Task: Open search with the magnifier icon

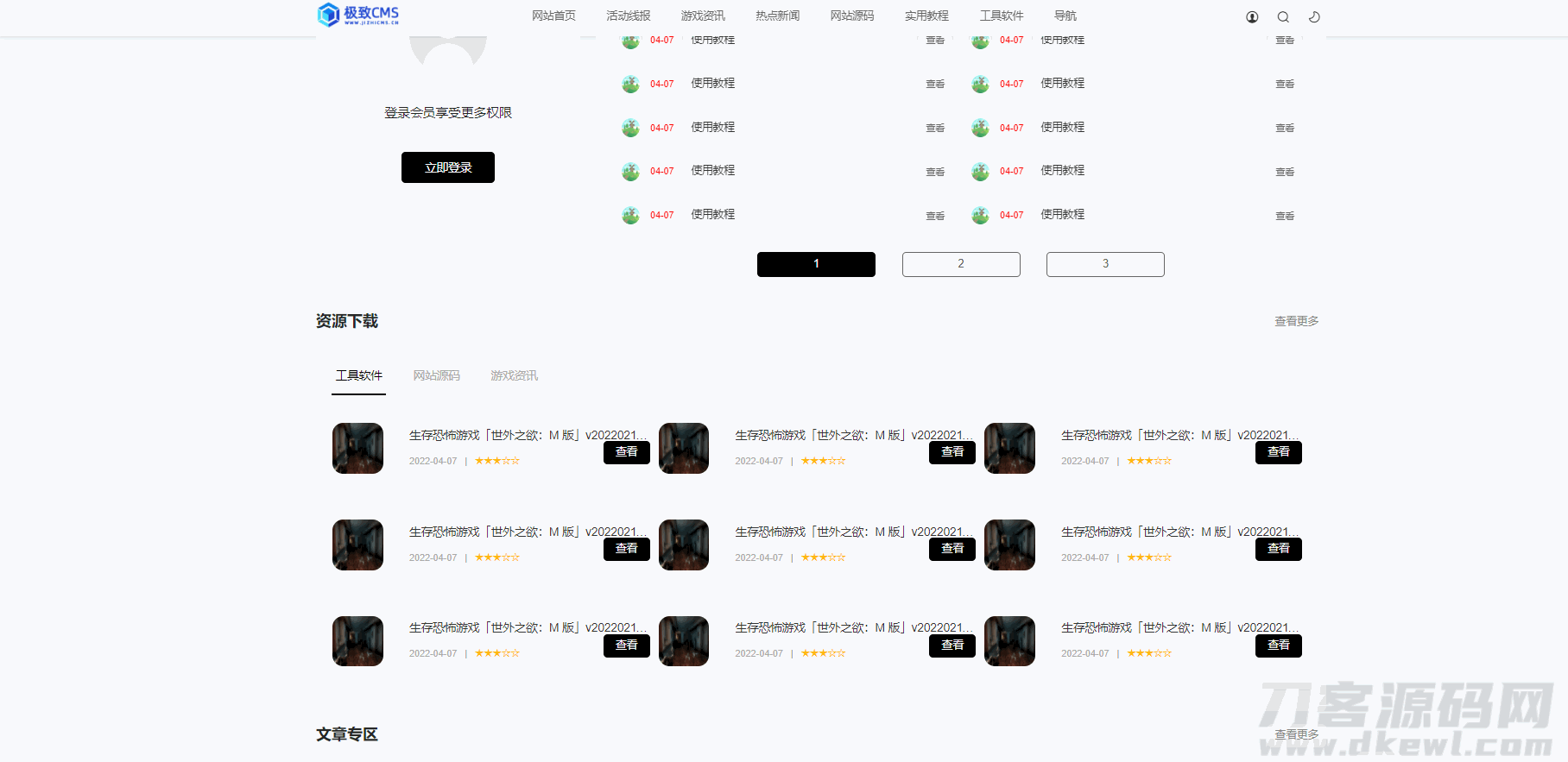Action: (1283, 17)
